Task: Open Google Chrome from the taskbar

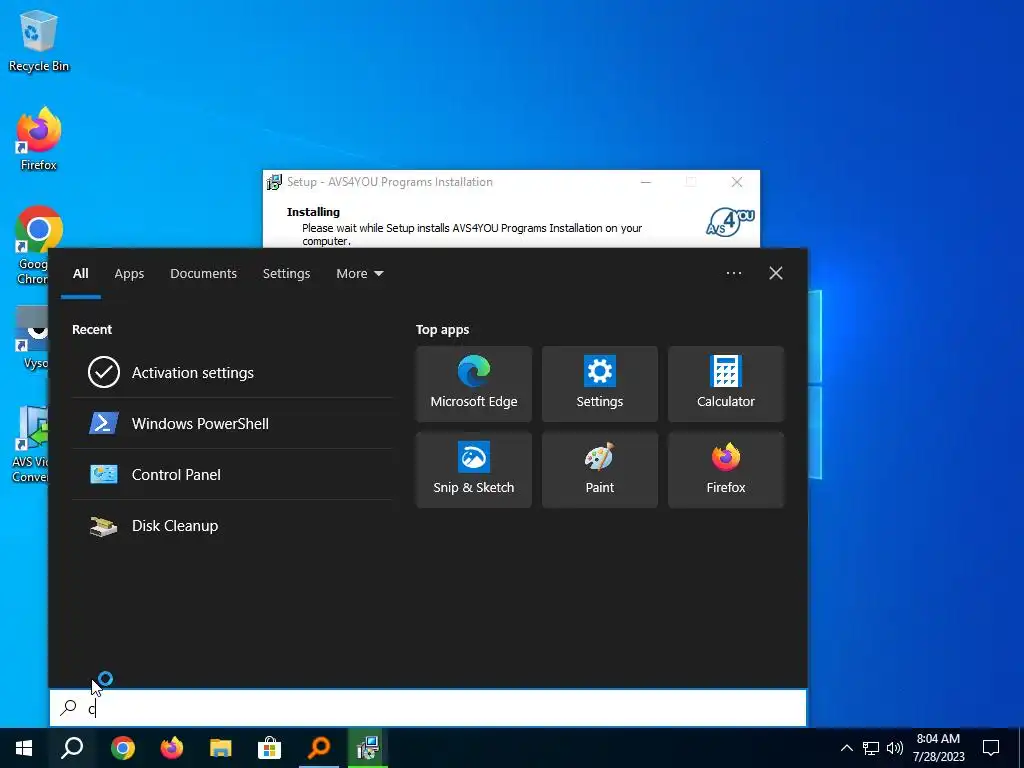Action: 123,748
